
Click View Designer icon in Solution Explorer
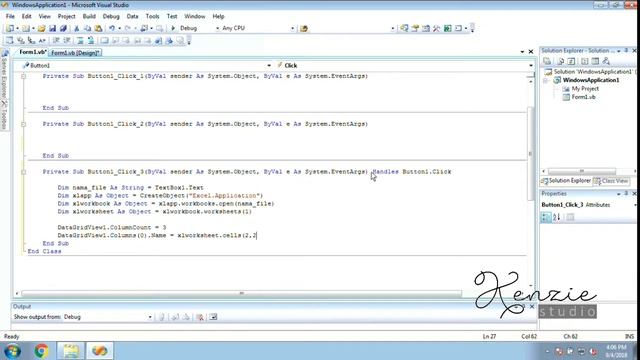click(595, 61)
